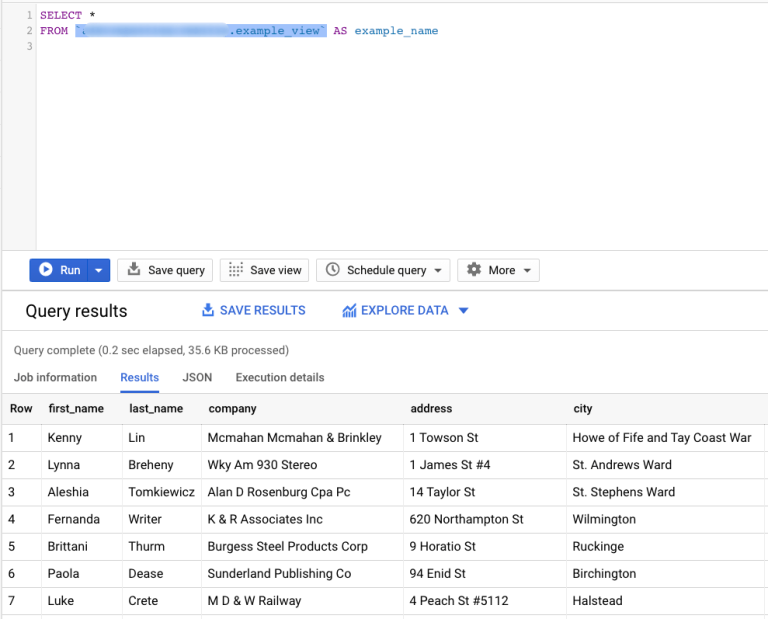Screen dimensions: 768x619
Task: Click the Save Results download icon
Action: click(208, 311)
